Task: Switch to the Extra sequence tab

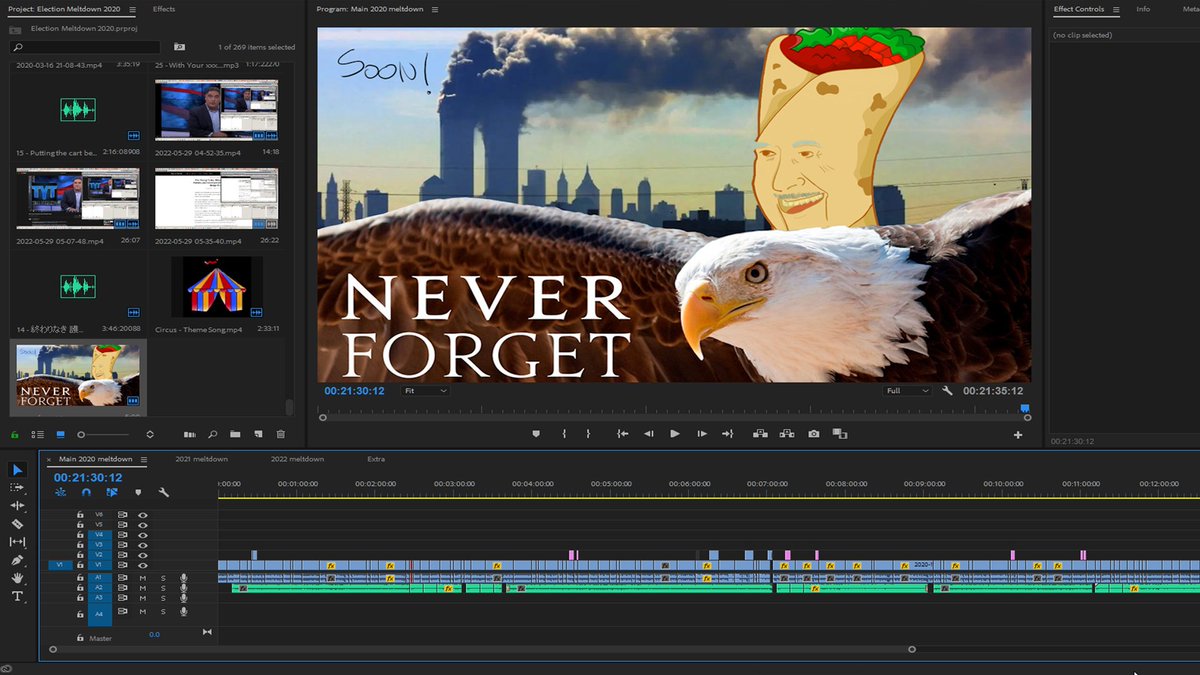Action: tap(376, 460)
